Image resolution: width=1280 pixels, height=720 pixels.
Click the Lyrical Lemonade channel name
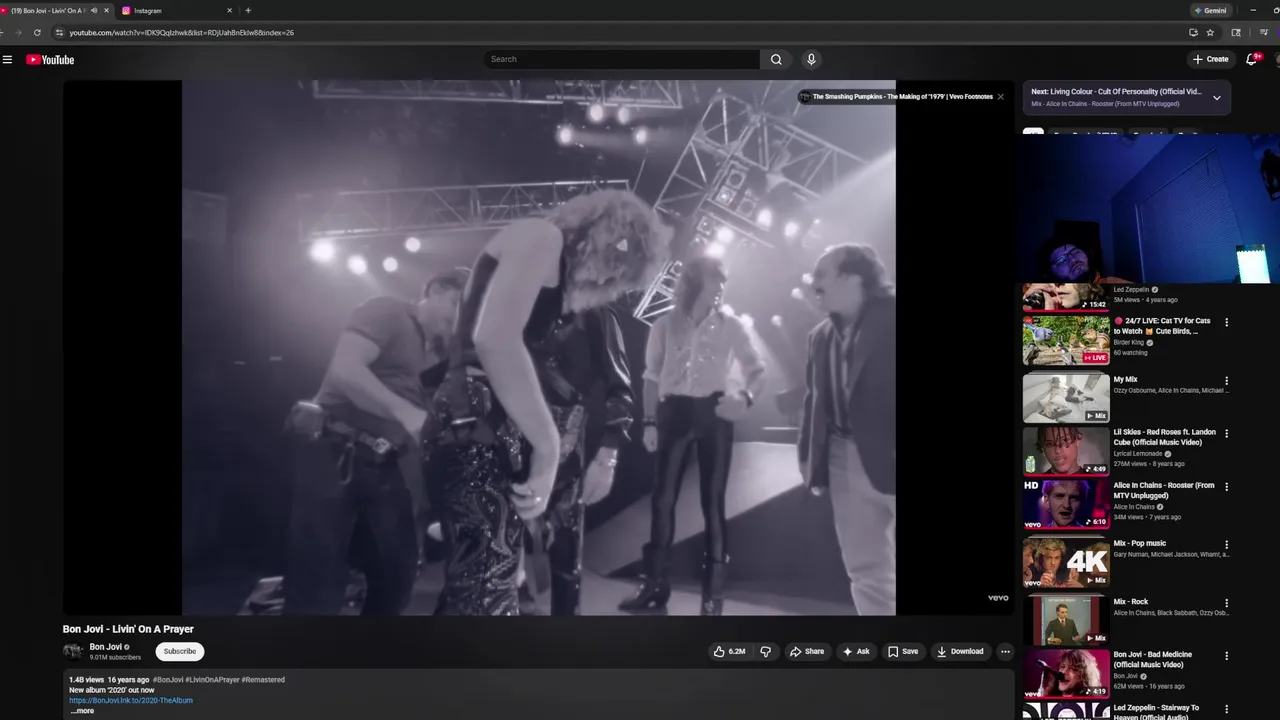point(1138,453)
